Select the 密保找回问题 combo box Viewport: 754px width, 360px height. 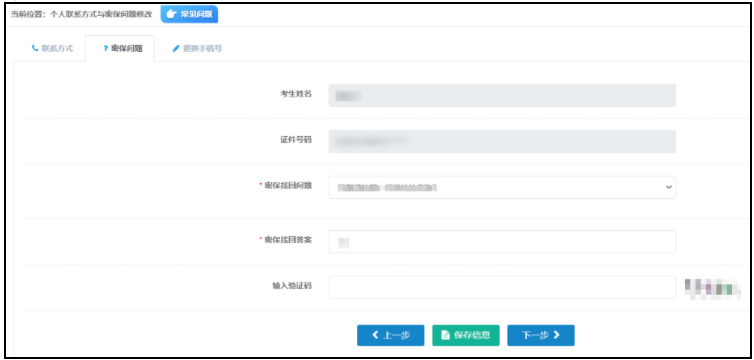click(502, 187)
